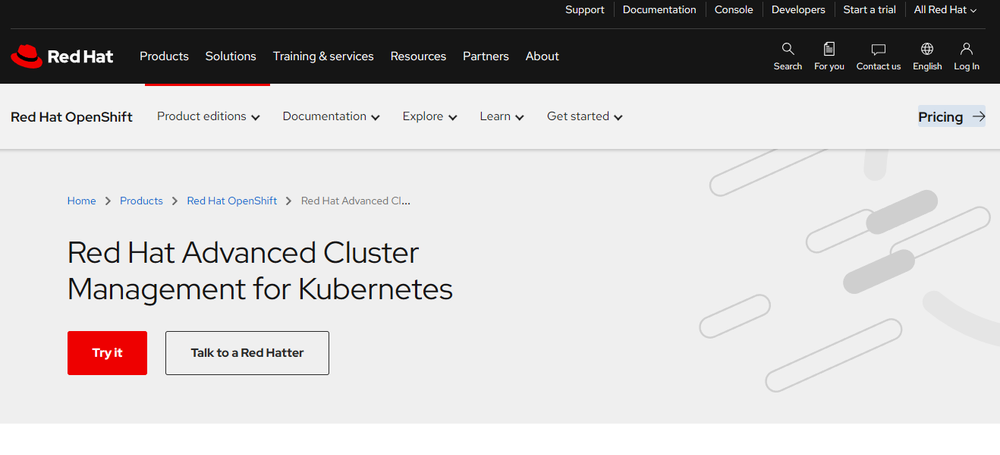Click the Red Hat OpenShift section title
The width and height of the screenshot is (1000, 455).
[71, 117]
